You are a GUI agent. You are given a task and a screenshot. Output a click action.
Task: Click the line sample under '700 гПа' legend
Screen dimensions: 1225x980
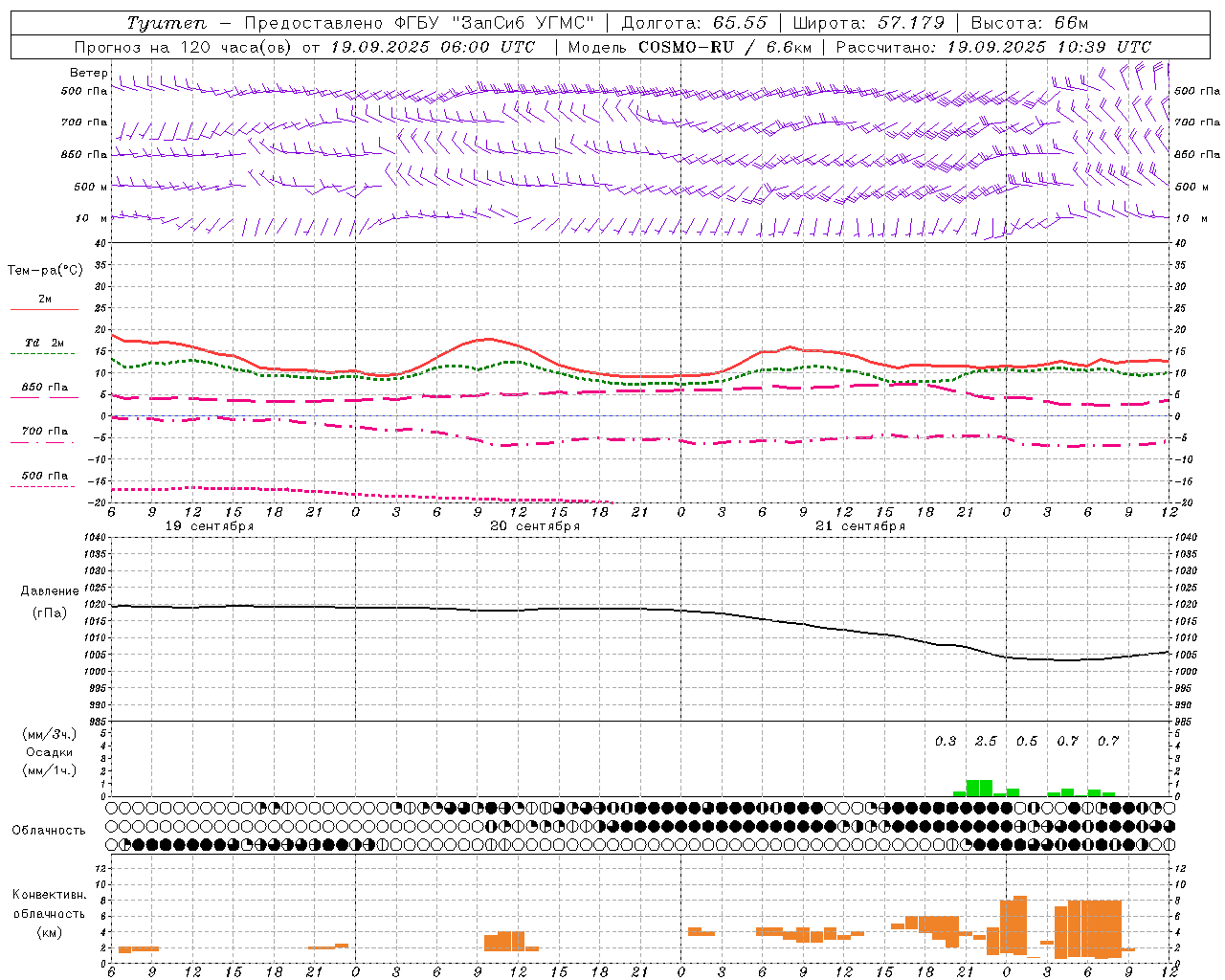tap(43, 442)
